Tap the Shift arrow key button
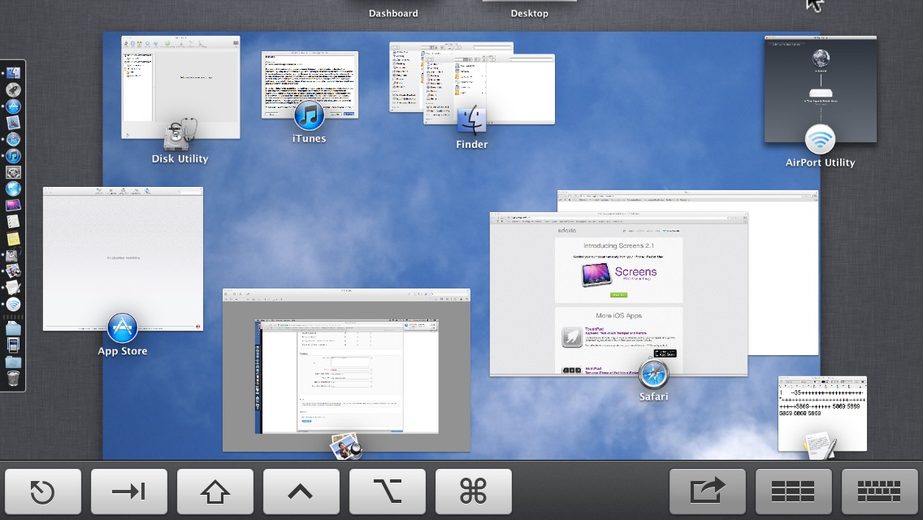 tap(215, 491)
